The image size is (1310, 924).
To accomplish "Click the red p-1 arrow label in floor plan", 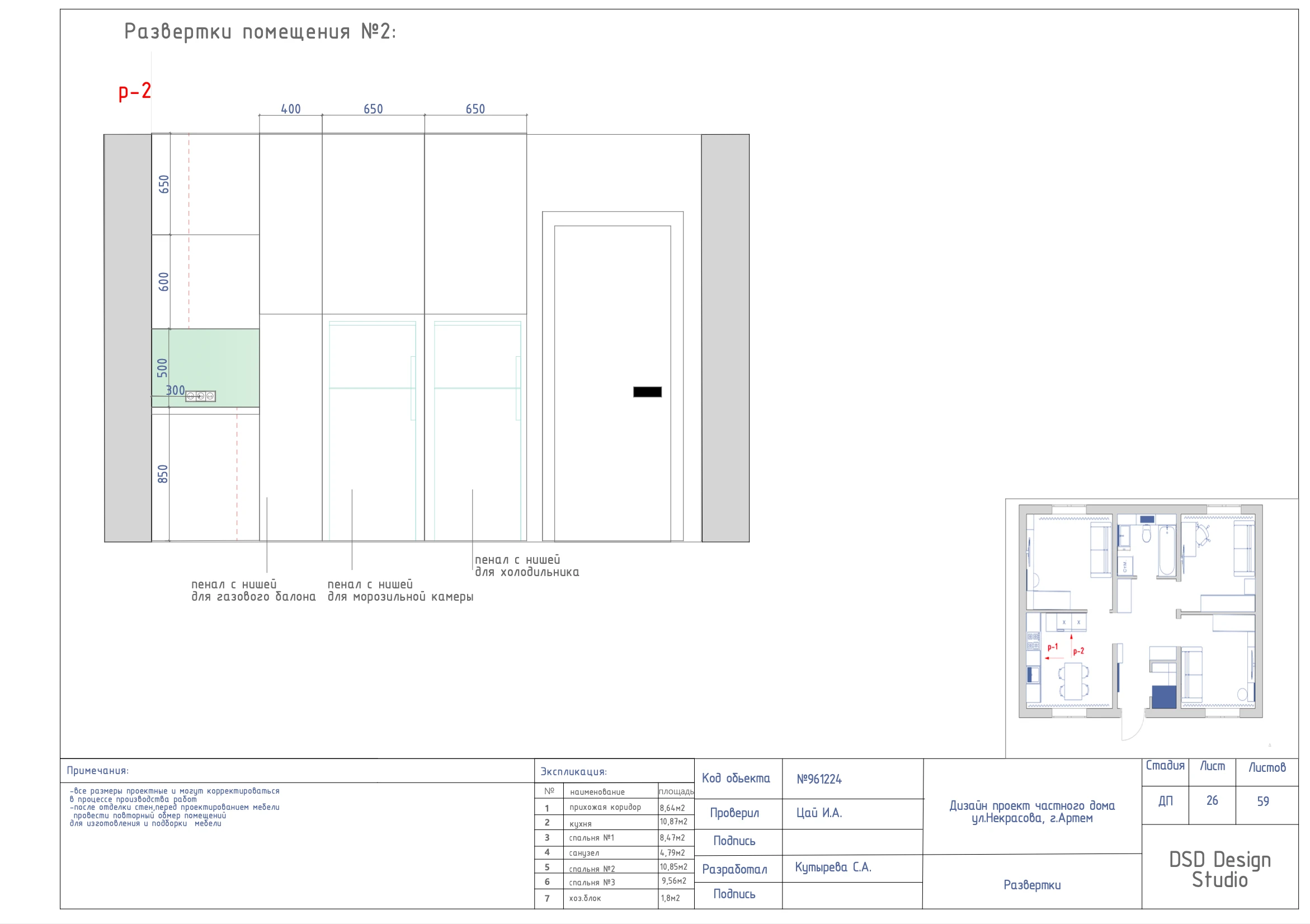I will click(x=1053, y=647).
